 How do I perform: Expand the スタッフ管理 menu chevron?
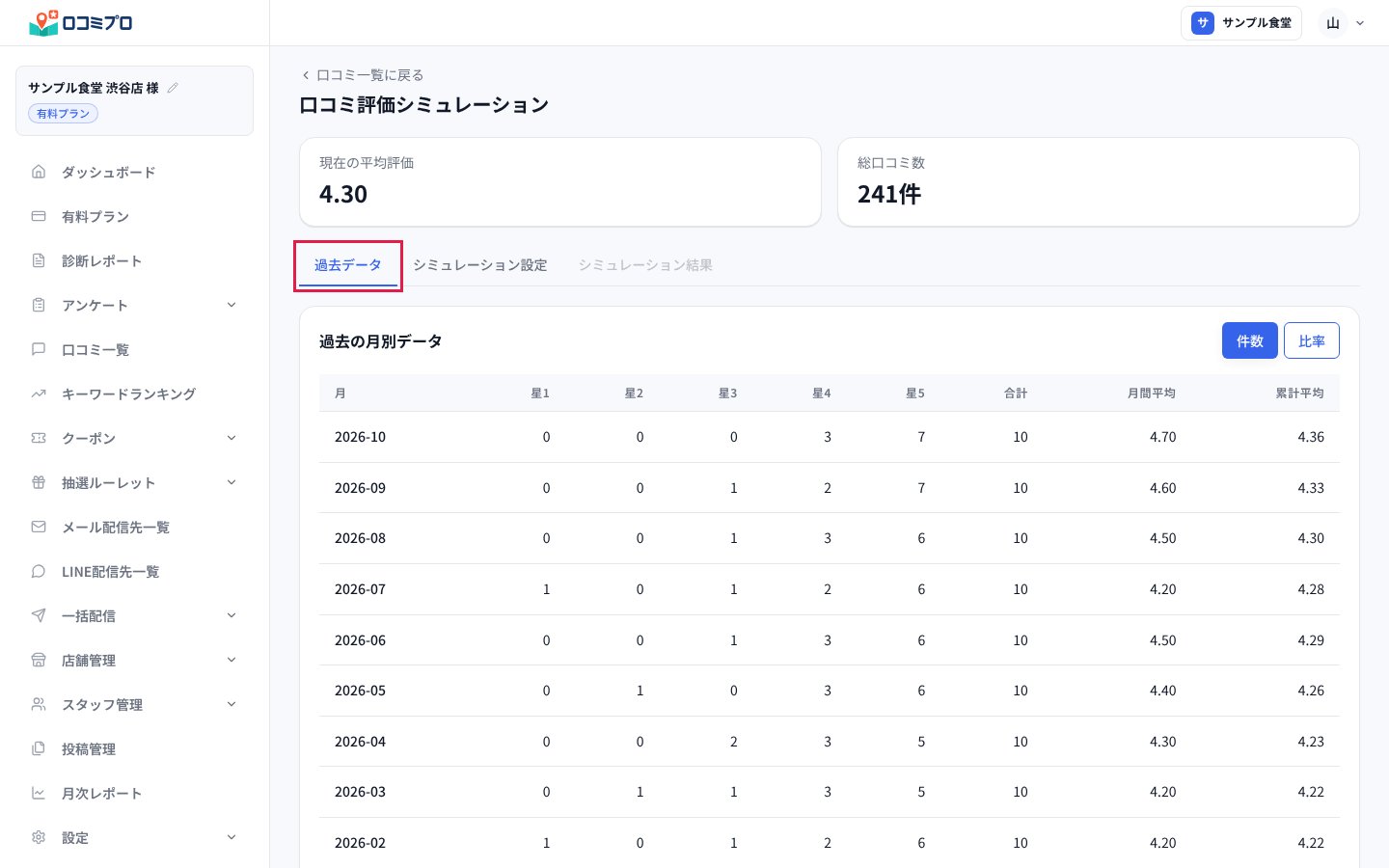point(231,704)
